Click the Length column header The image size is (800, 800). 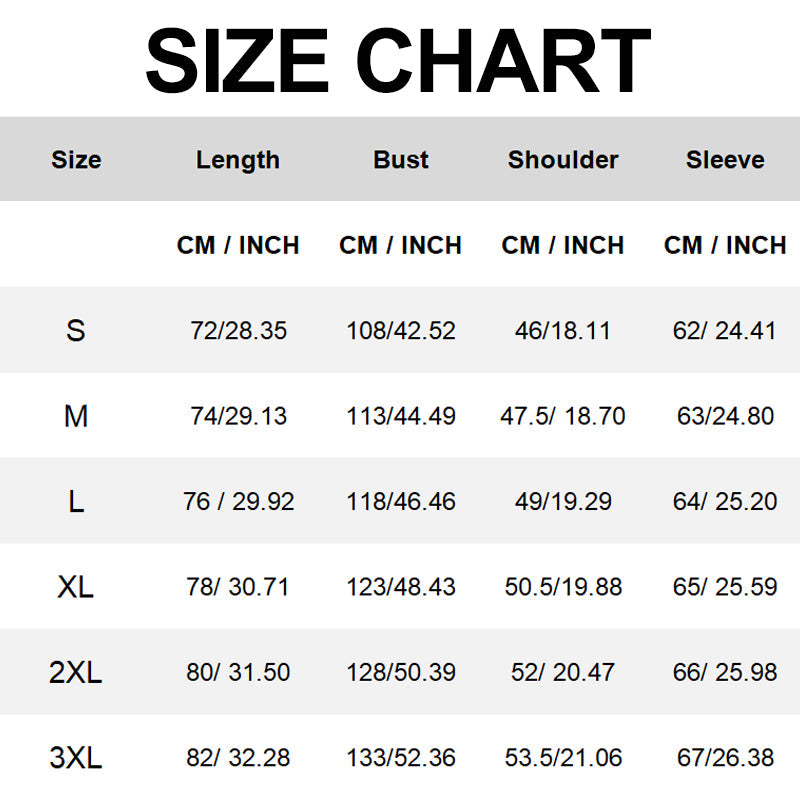tap(238, 160)
